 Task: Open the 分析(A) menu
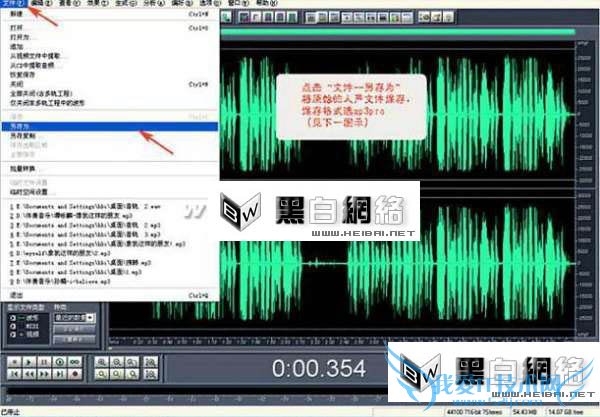tap(154, 3)
